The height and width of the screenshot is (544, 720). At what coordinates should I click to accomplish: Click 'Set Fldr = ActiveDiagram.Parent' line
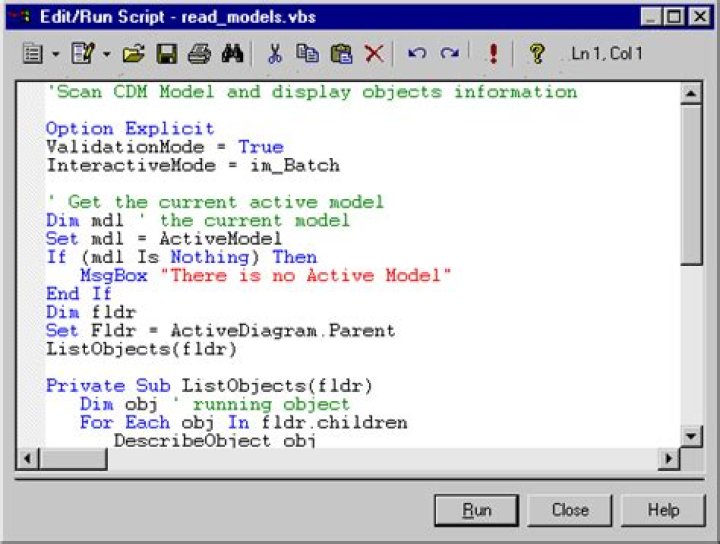[220, 331]
